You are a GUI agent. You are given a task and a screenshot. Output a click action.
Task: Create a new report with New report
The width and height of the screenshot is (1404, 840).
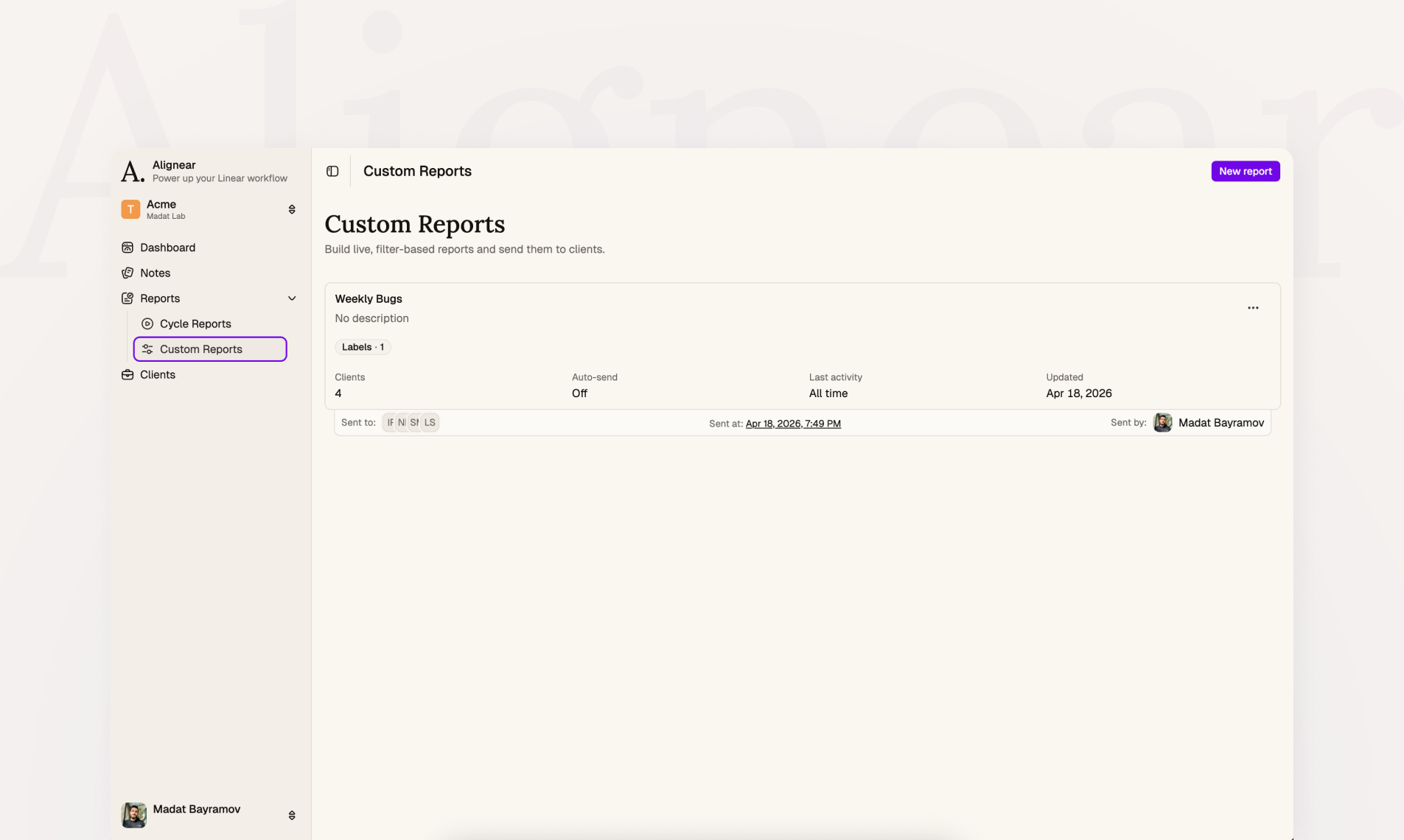(x=1246, y=171)
